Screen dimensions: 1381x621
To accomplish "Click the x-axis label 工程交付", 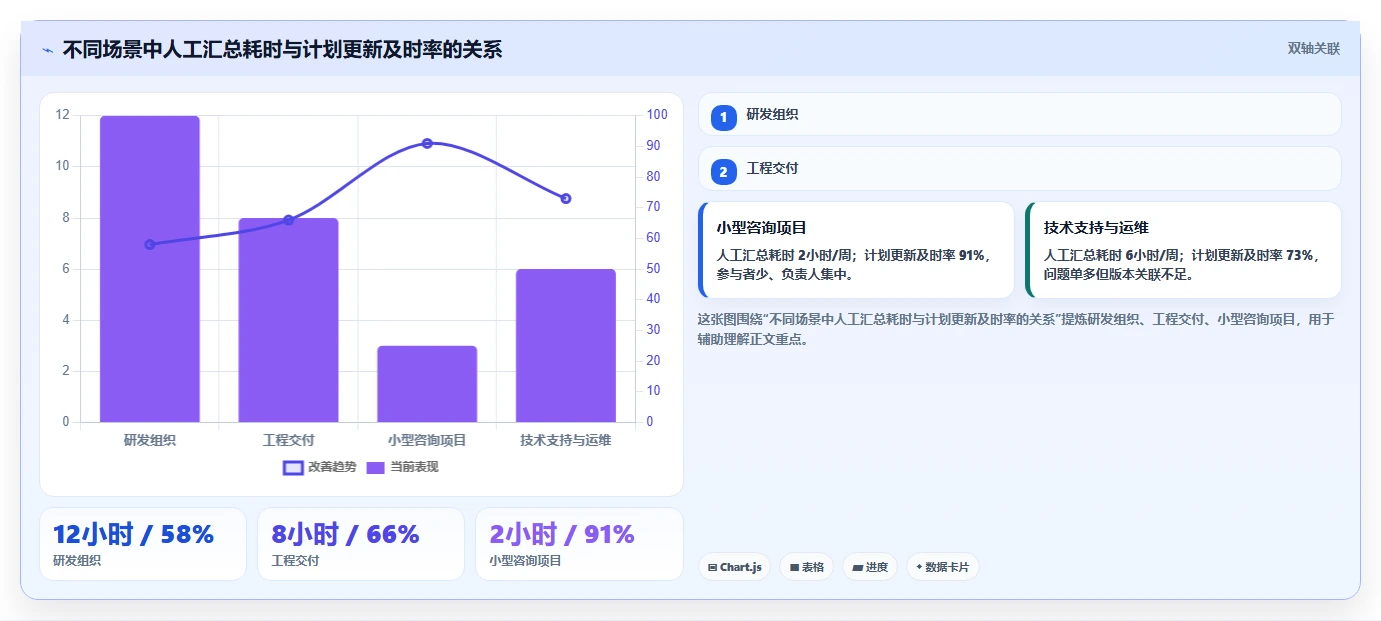I will (x=288, y=440).
